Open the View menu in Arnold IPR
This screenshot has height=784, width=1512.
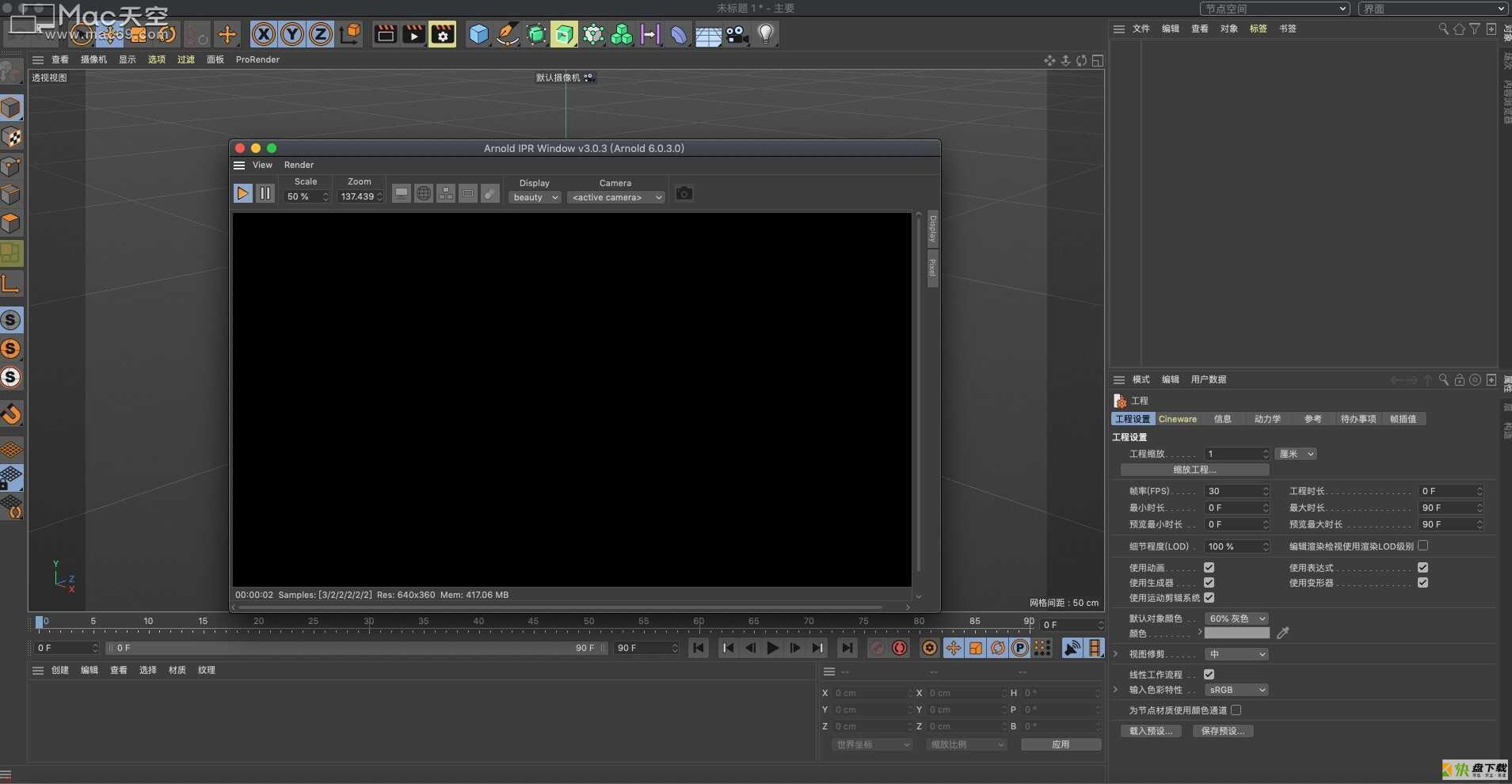pos(262,165)
